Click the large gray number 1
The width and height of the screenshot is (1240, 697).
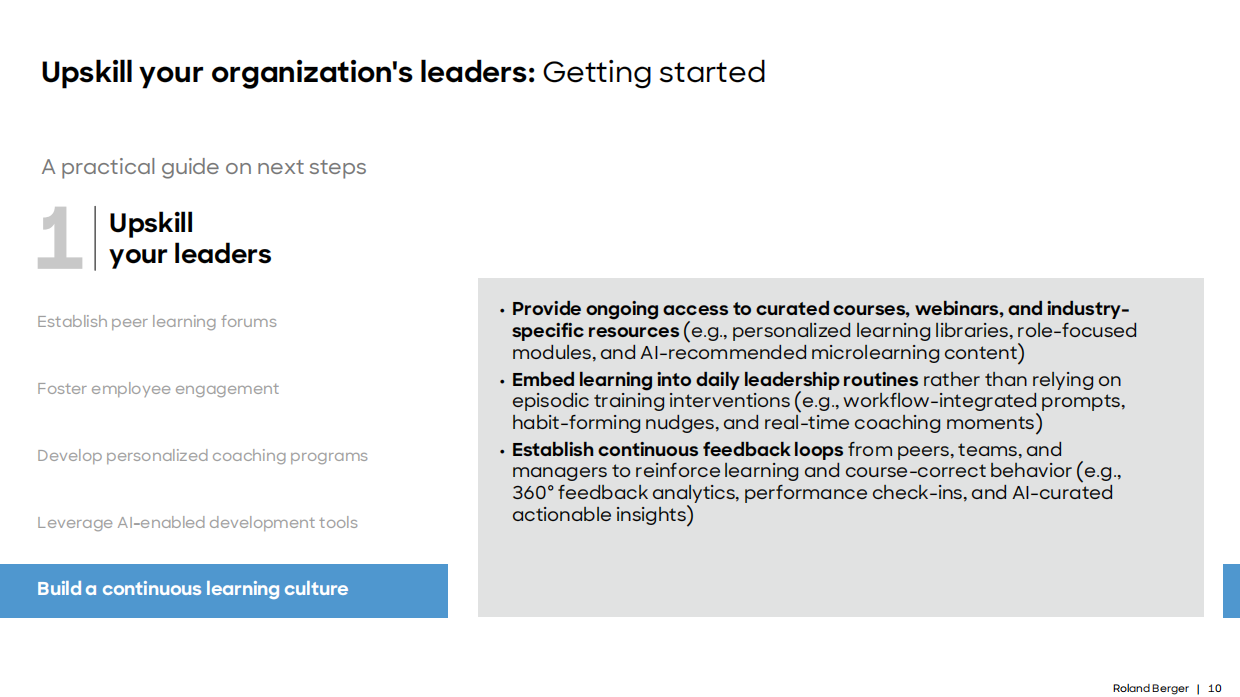click(x=60, y=239)
